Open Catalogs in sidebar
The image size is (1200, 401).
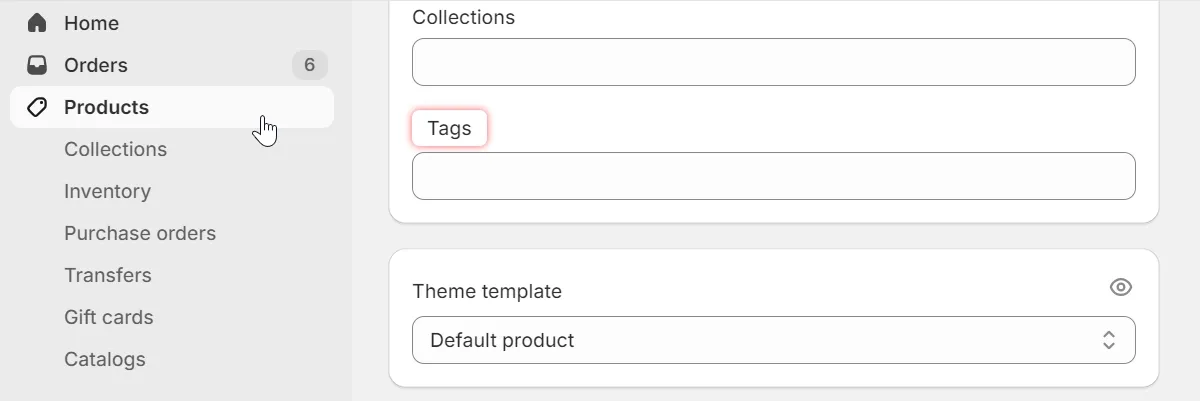[105, 359]
